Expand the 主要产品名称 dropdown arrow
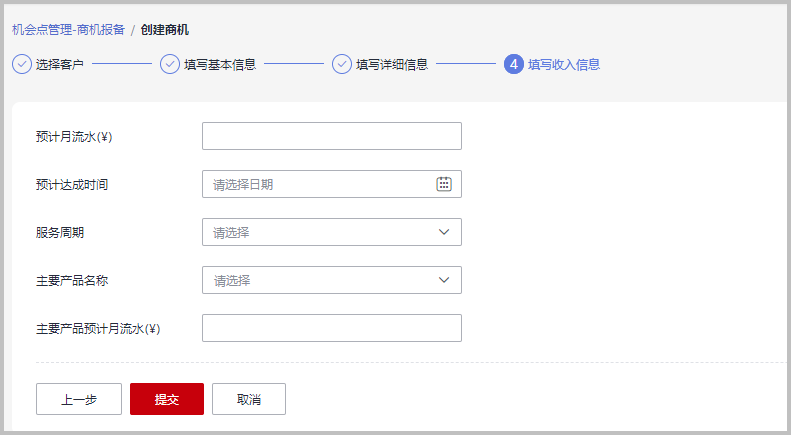The height and width of the screenshot is (435, 791). coord(443,280)
